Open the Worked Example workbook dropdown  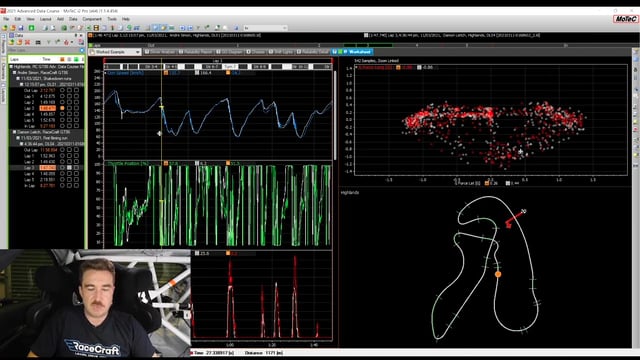[138, 52]
